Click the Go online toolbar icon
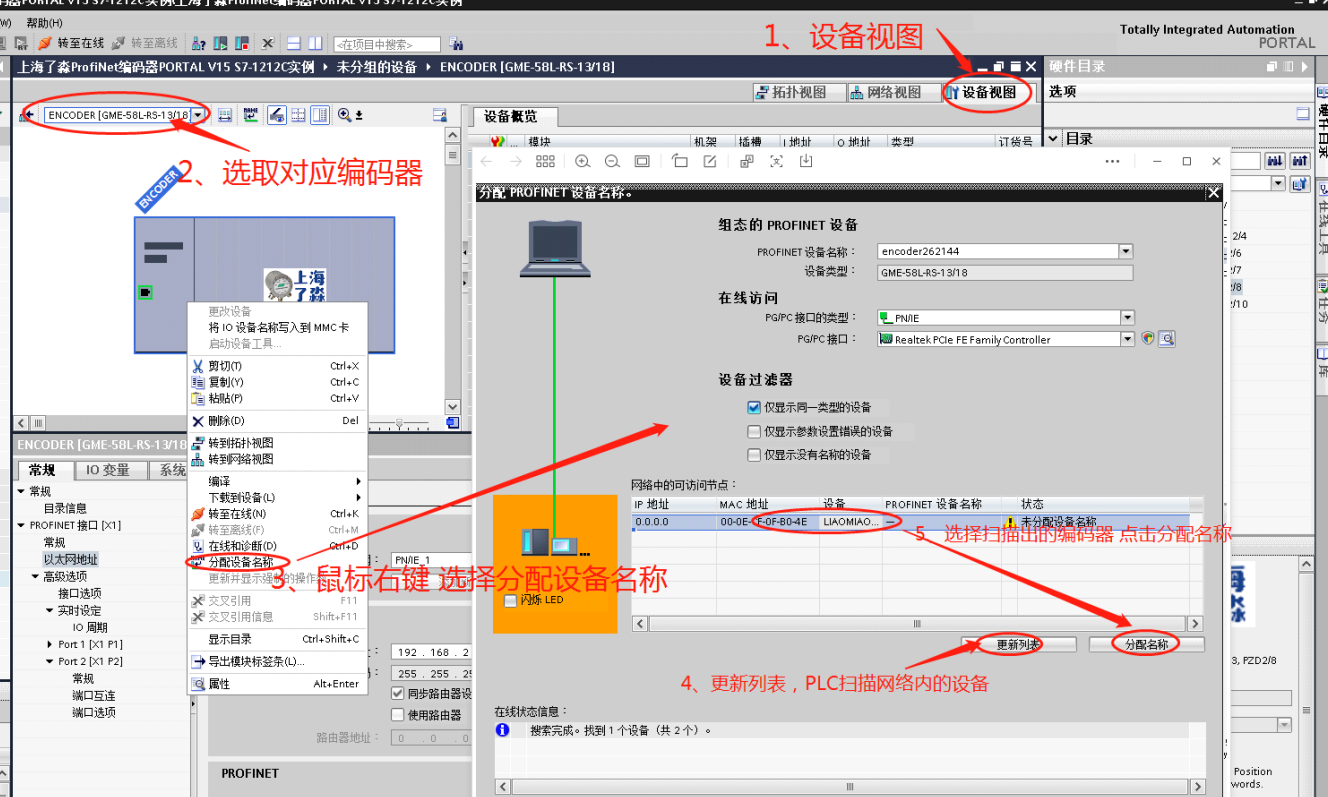 (45, 43)
